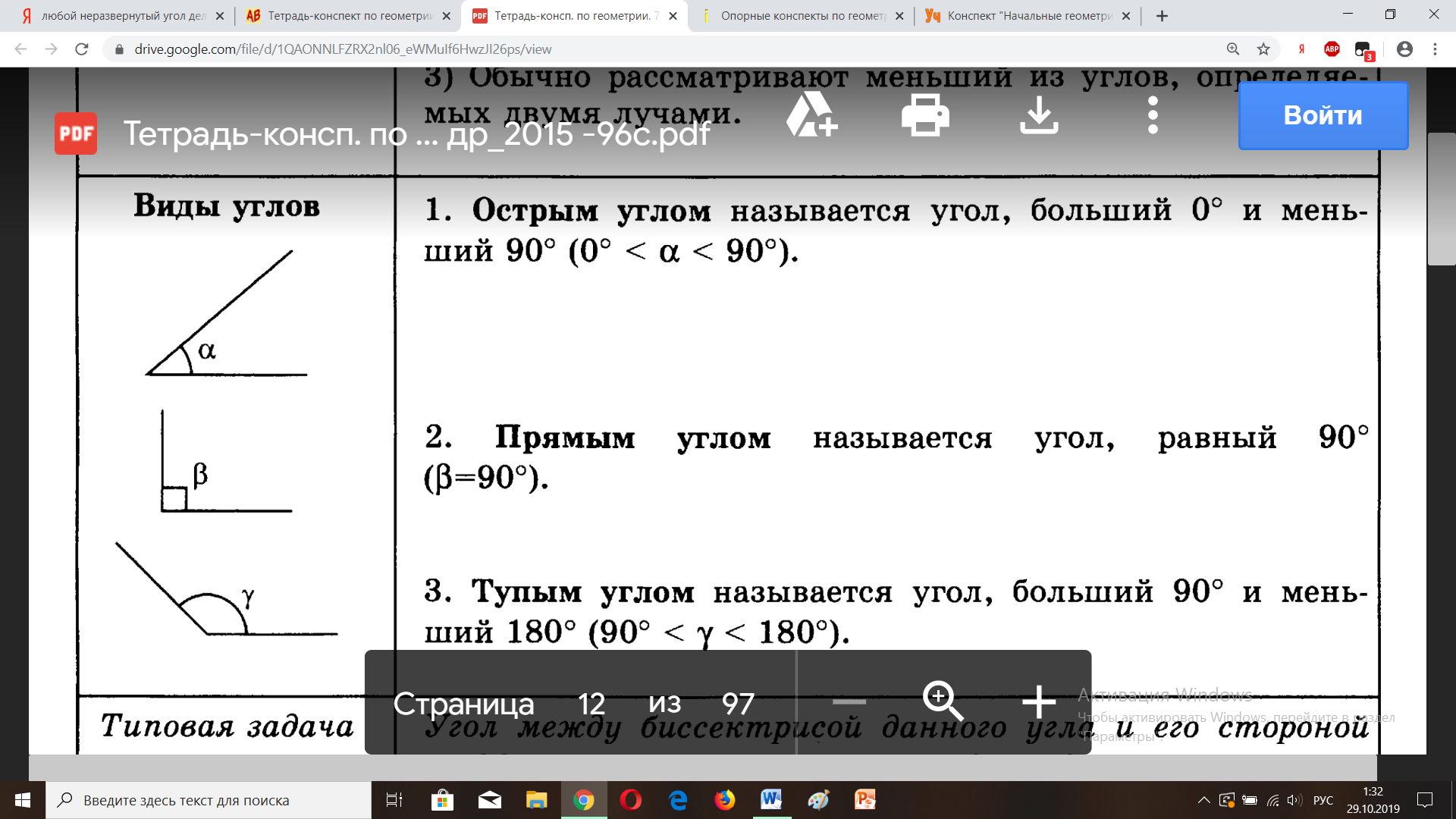The height and width of the screenshot is (819, 1456).
Task: Bookmark this page with the star
Action: point(1263,49)
